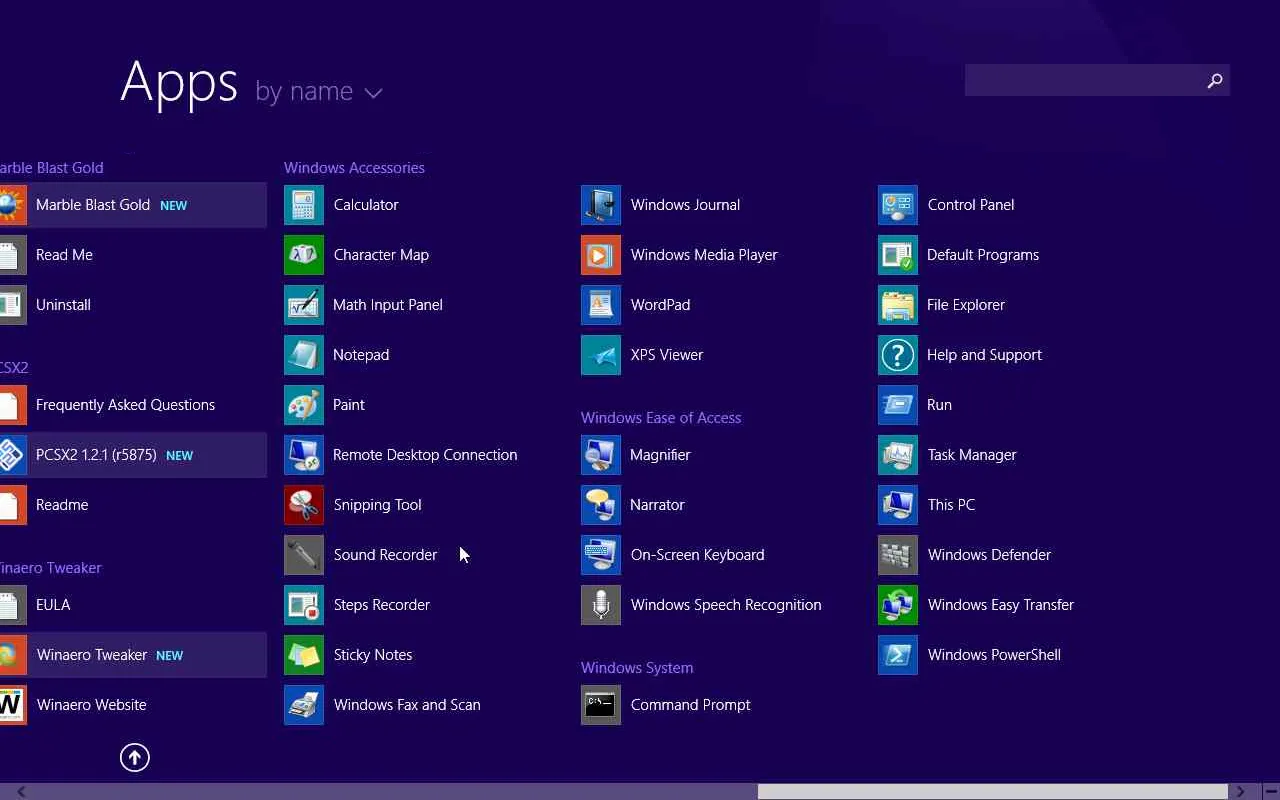This screenshot has width=1280, height=800.
Task: Open Command Prompt icon
Action: tap(601, 705)
